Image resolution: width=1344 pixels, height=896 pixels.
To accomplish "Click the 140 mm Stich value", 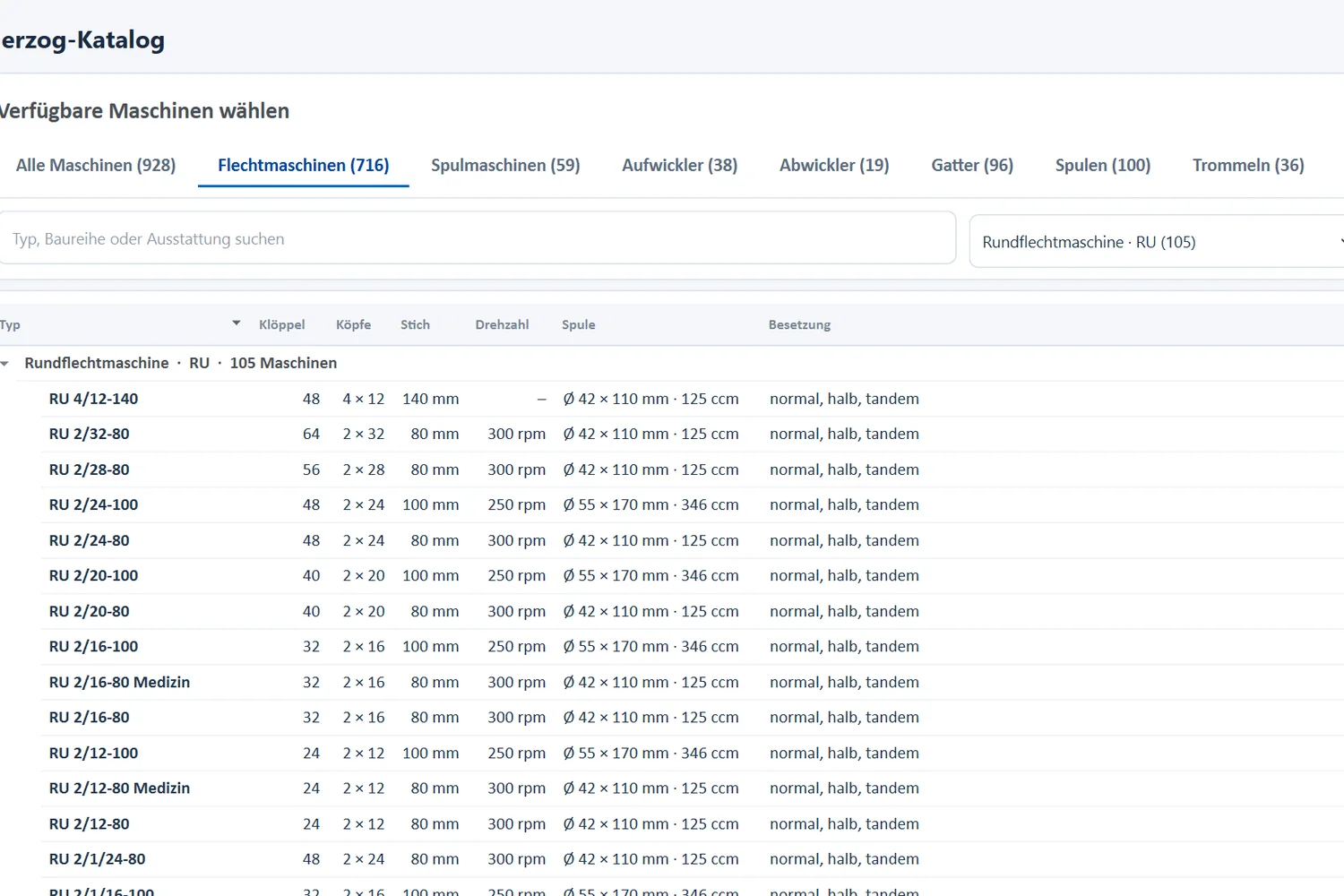I will click(x=430, y=399).
